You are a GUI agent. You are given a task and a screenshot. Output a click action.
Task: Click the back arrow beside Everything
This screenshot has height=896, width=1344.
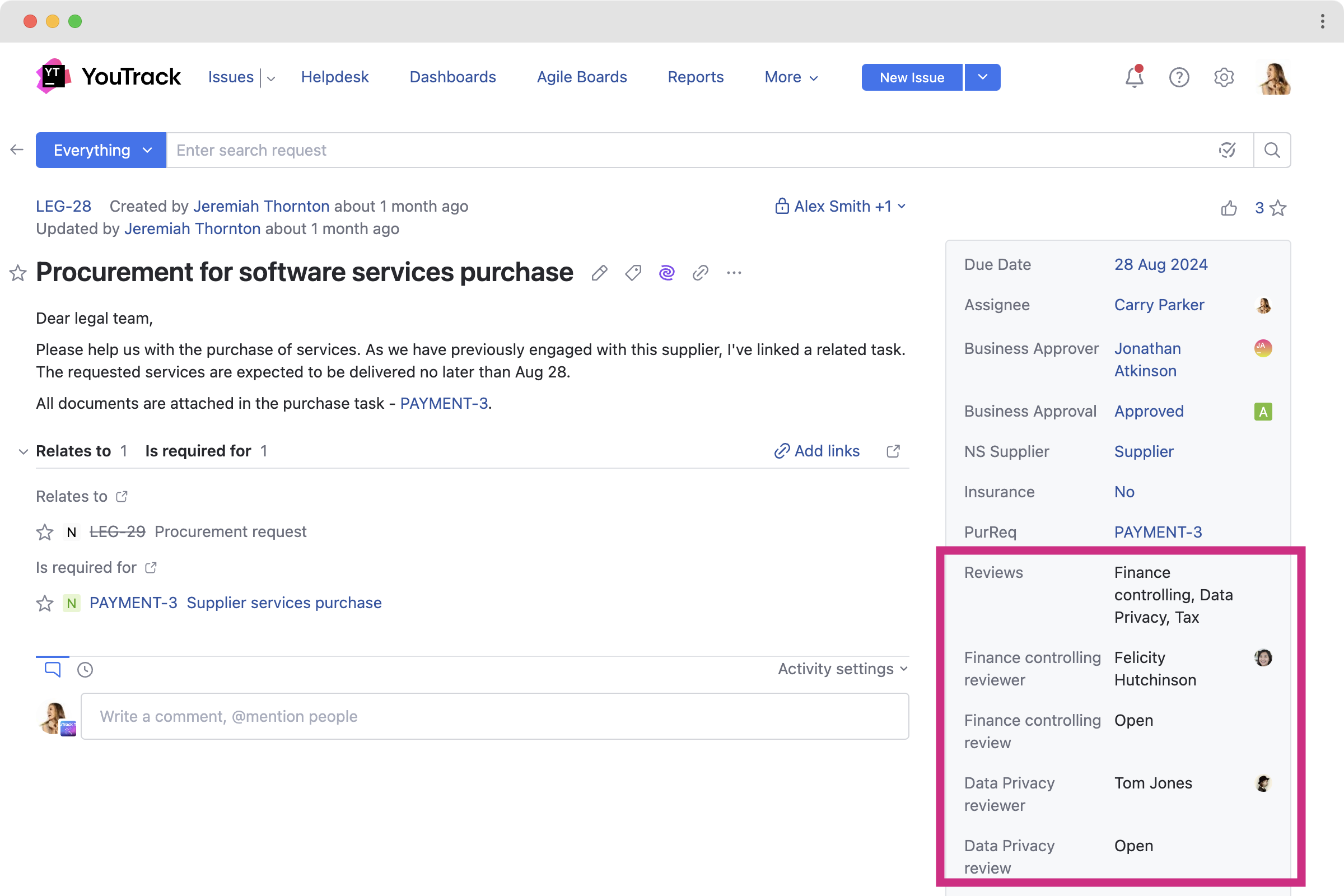pyautogui.click(x=17, y=150)
